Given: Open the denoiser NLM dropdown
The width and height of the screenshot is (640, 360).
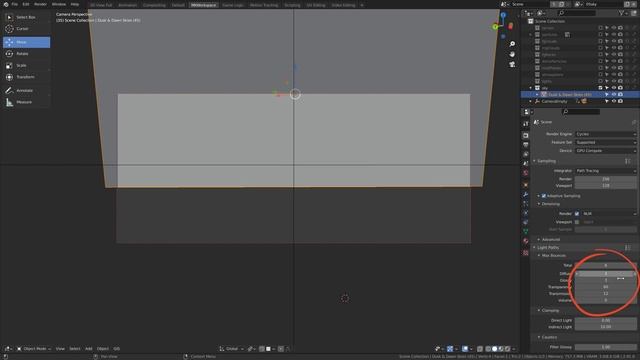Looking at the screenshot, I should (x=609, y=214).
